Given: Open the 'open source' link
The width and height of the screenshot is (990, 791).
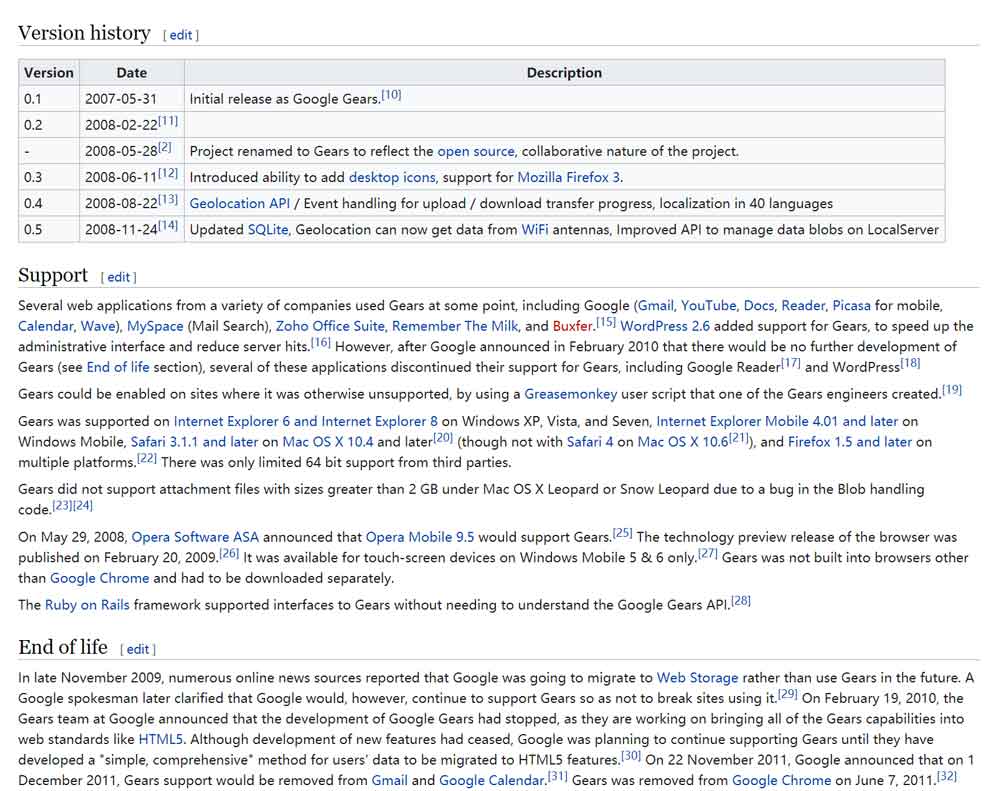Looking at the screenshot, I should (476, 152).
